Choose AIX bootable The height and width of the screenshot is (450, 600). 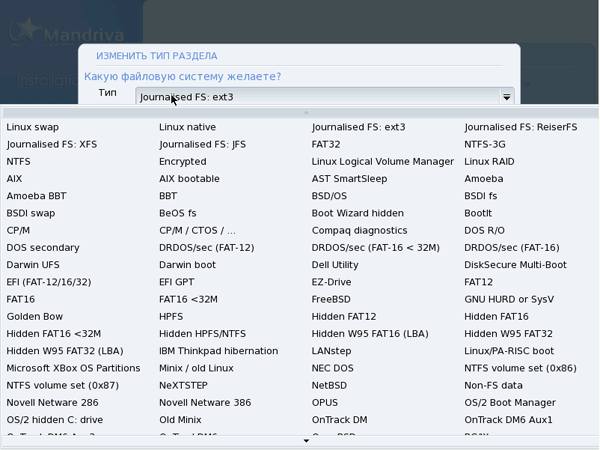coord(189,179)
